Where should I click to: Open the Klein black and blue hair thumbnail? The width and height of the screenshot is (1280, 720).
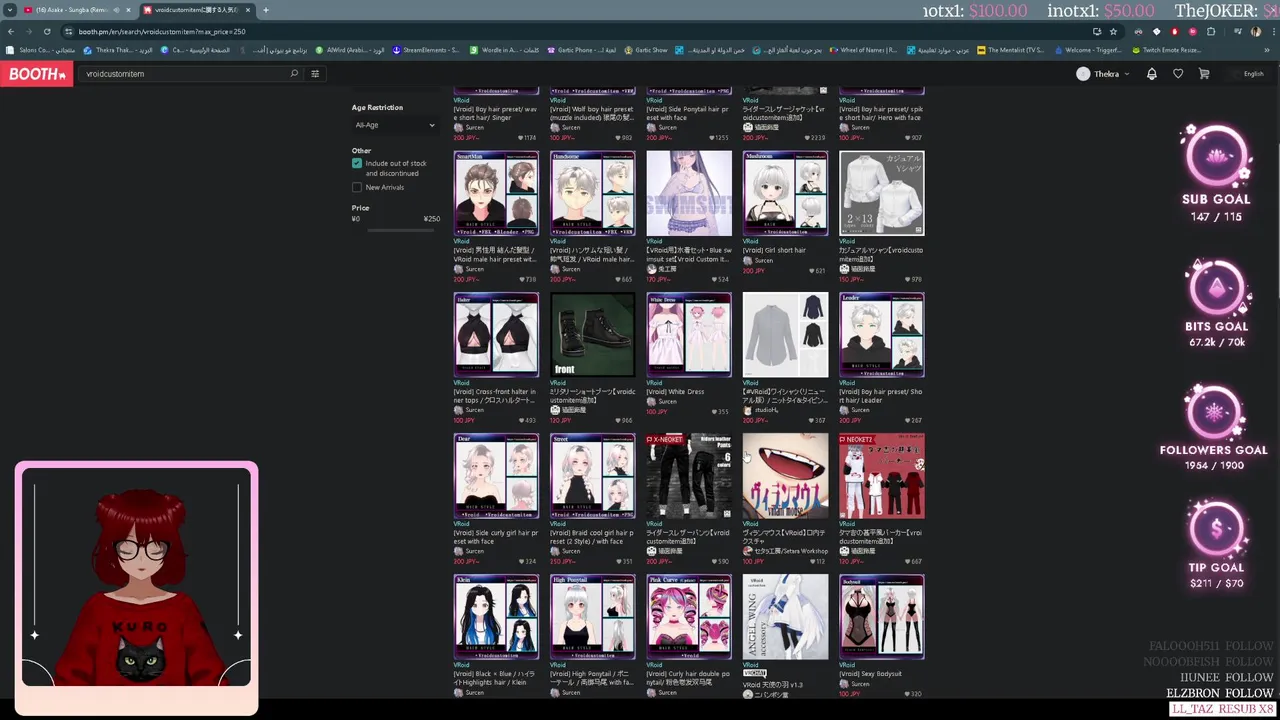pyautogui.click(x=496, y=617)
